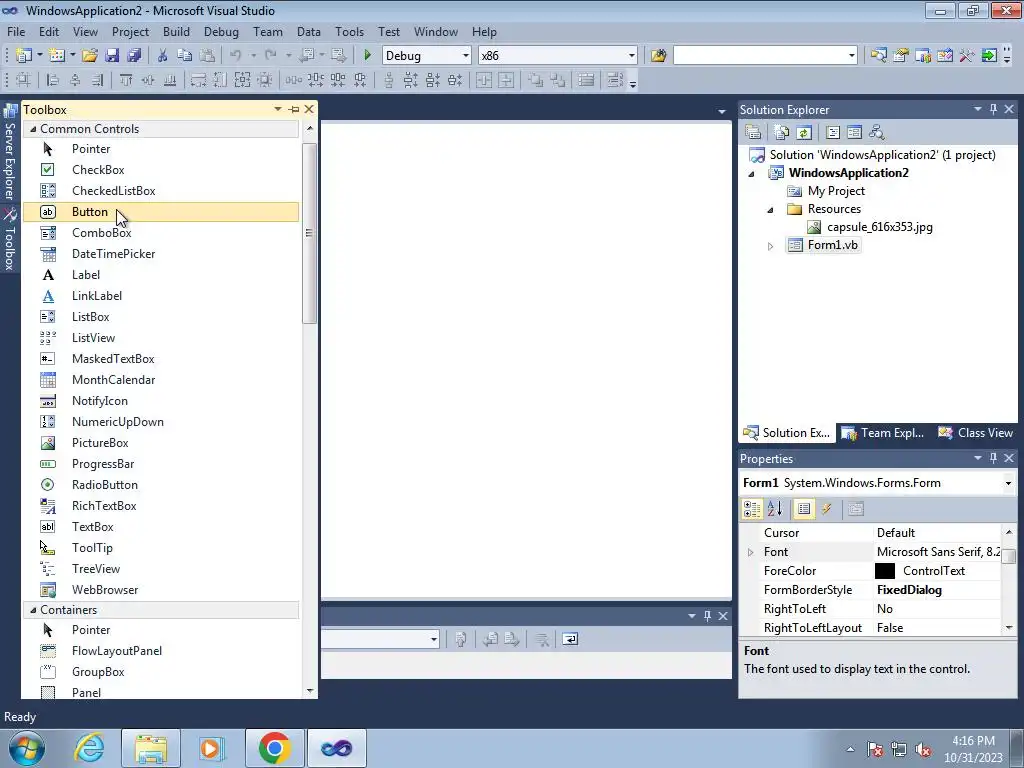Click View Code icon in Solution Explorer

click(833, 133)
